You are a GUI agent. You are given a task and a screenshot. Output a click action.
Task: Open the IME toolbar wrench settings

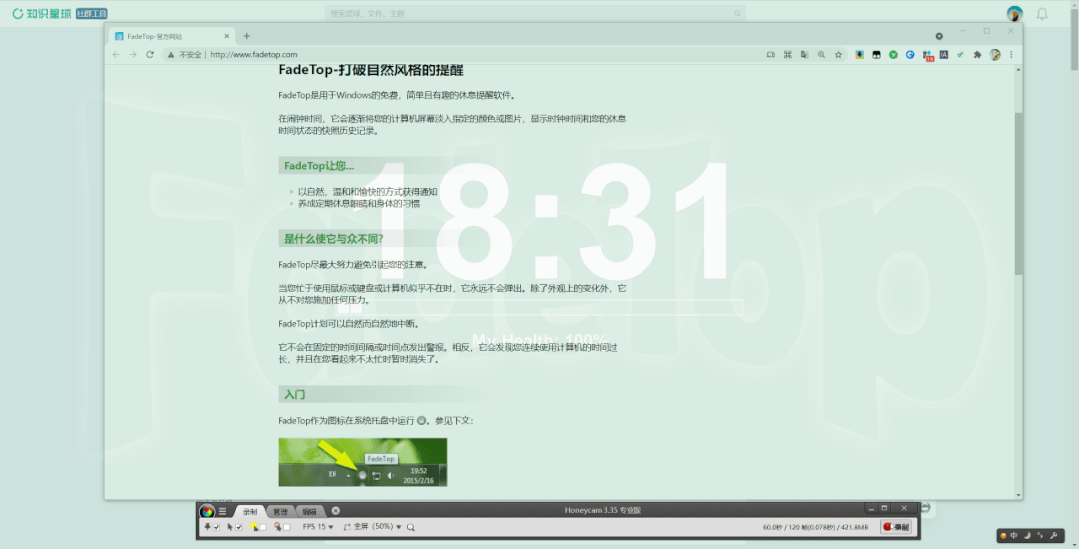point(1054,535)
